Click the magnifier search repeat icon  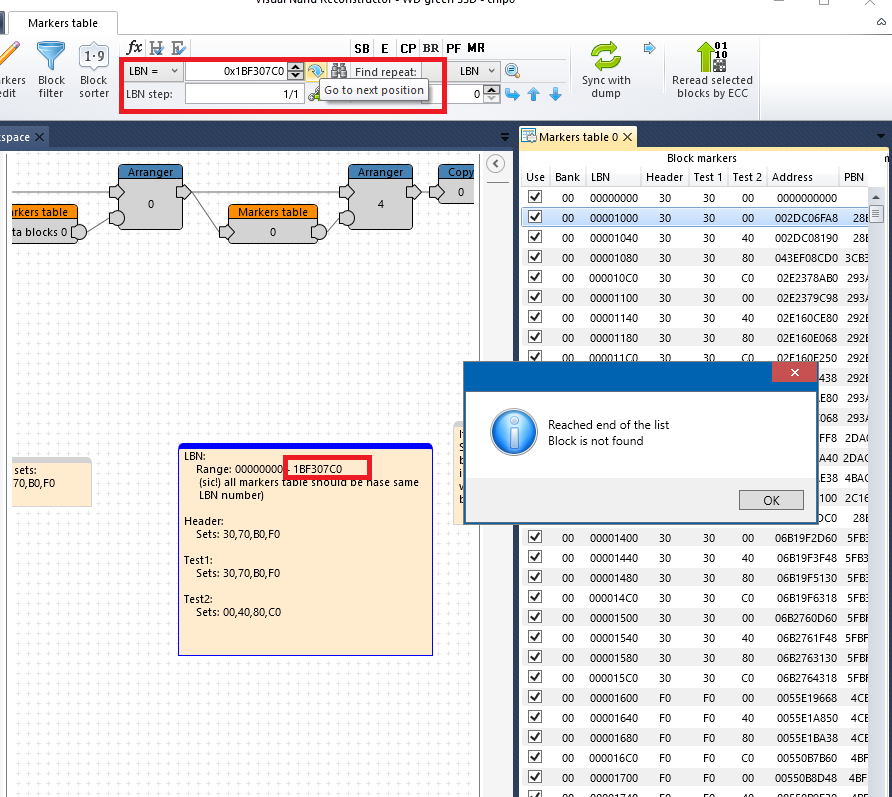(x=513, y=71)
